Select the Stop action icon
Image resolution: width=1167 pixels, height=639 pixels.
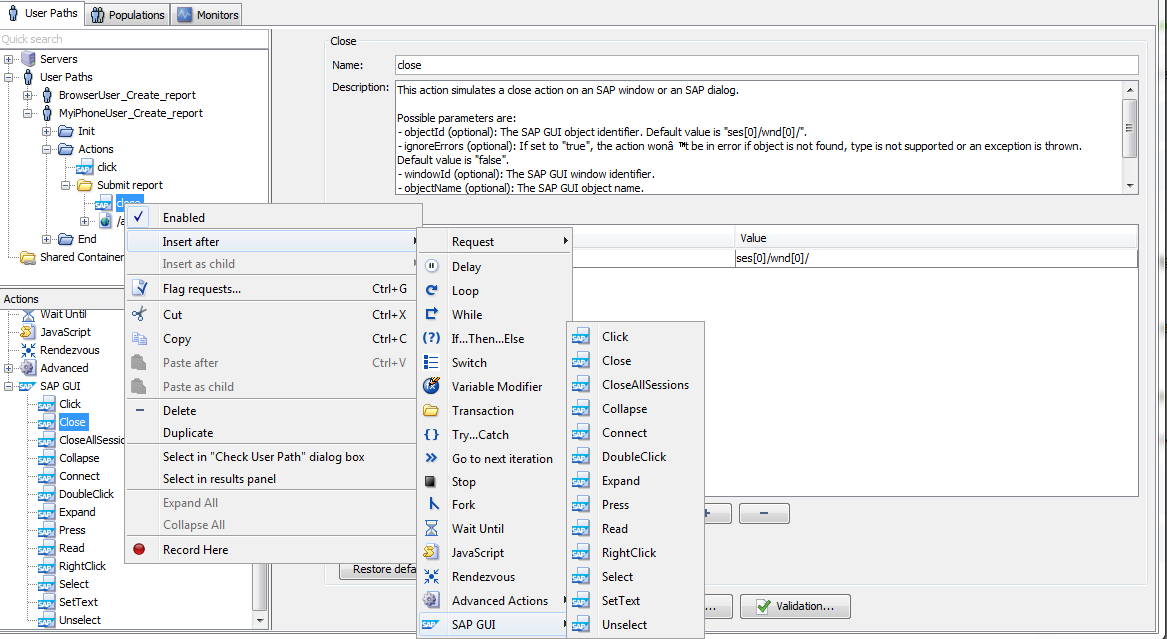432,482
